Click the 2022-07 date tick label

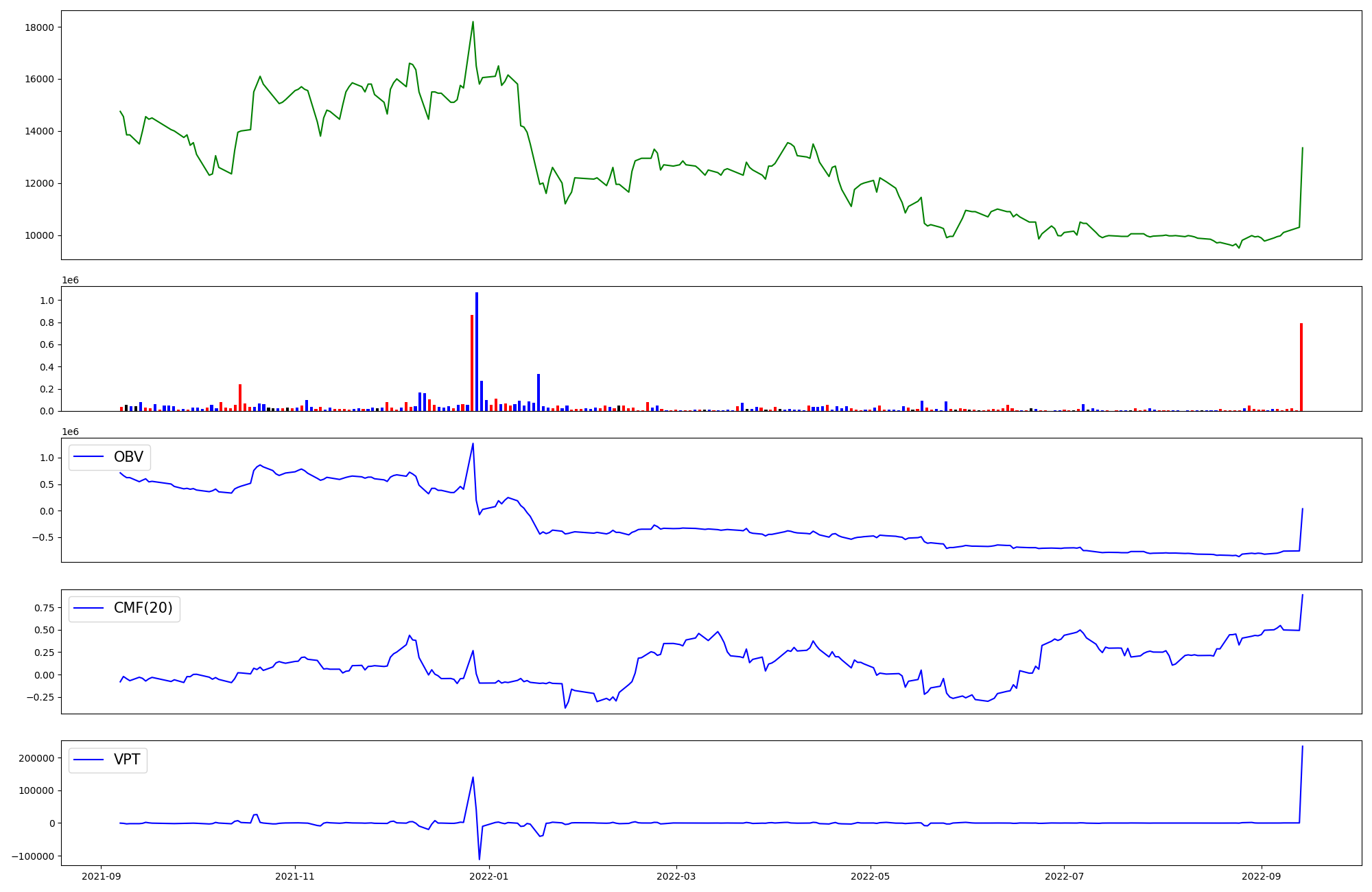(x=1064, y=876)
